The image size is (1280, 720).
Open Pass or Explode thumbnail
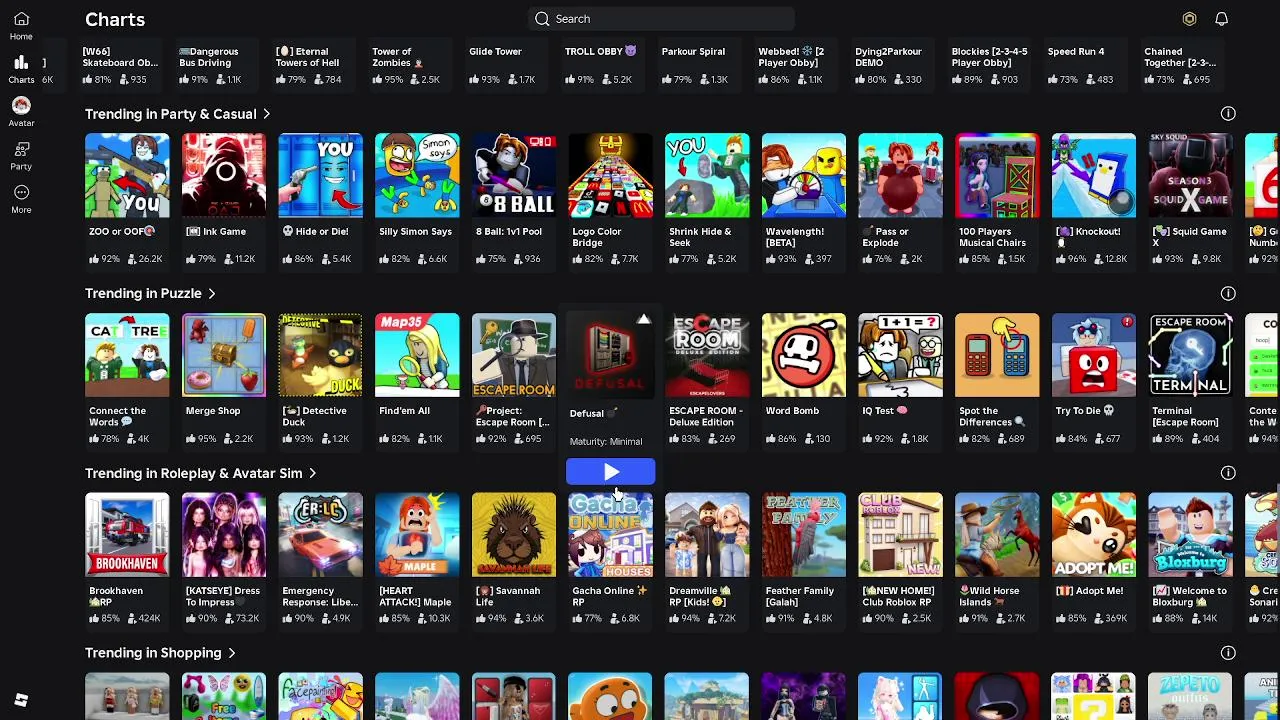point(900,175)
